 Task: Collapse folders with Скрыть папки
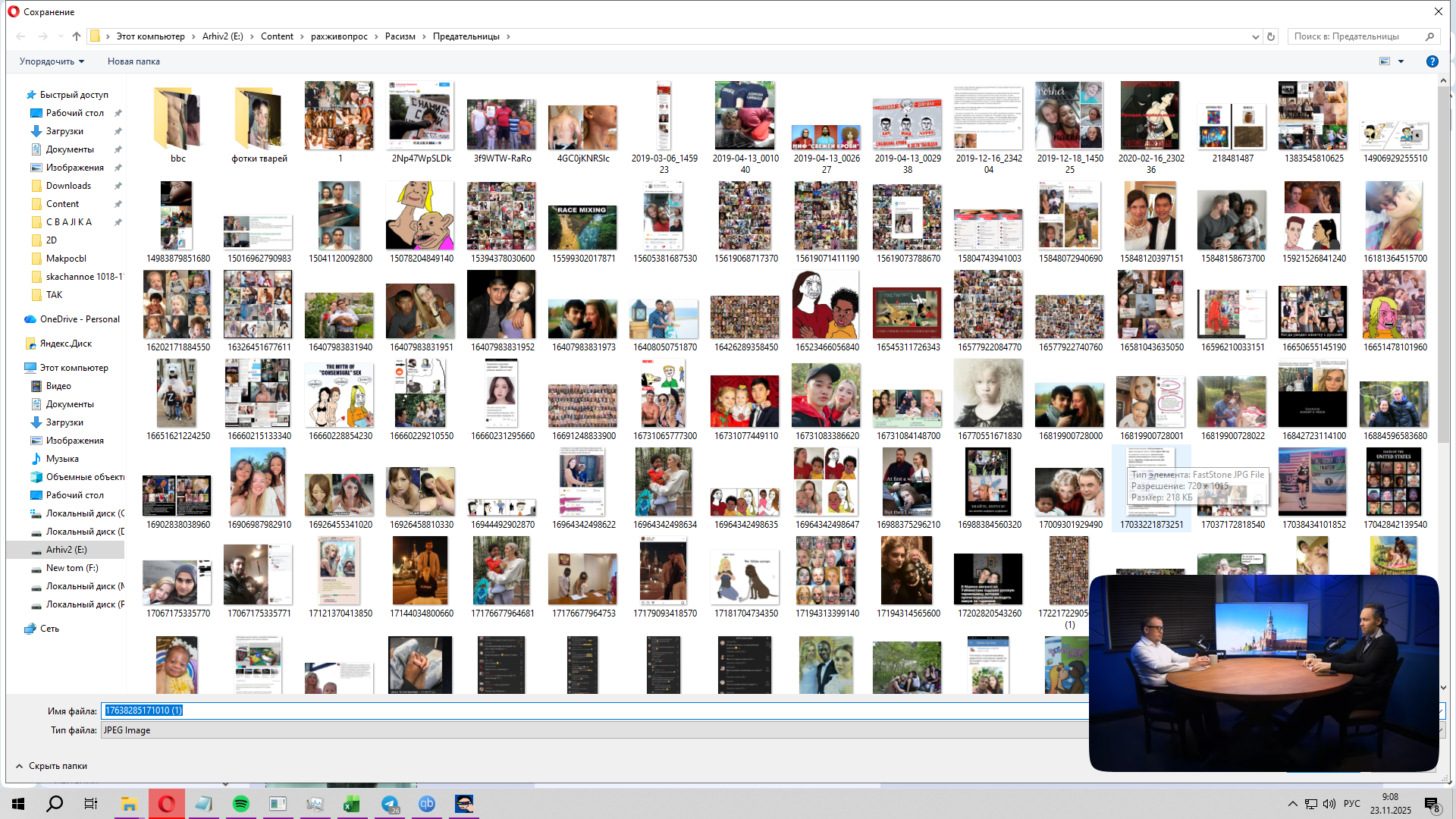(52, 766)
